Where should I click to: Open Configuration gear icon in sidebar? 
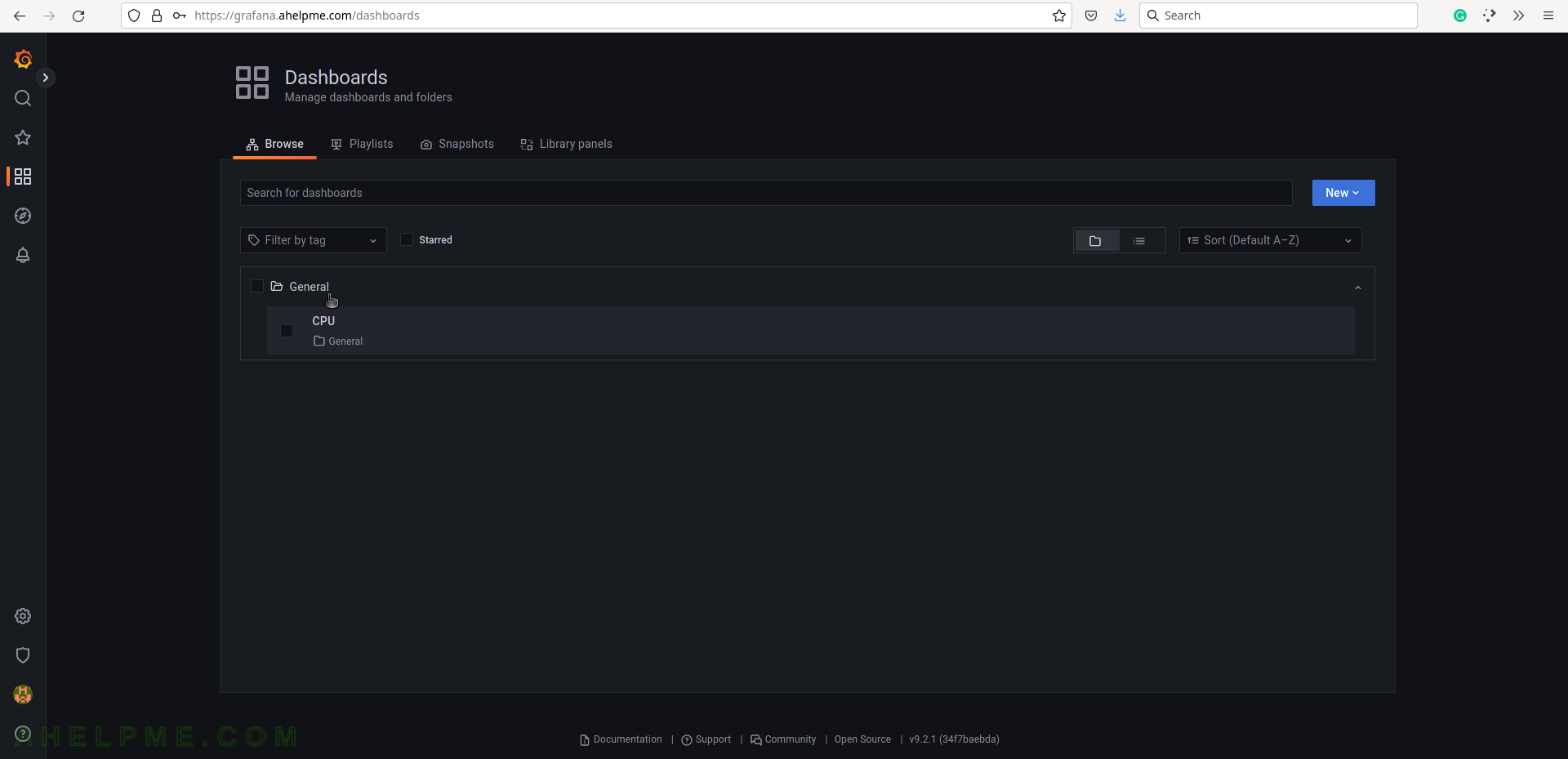click(23, 616)
